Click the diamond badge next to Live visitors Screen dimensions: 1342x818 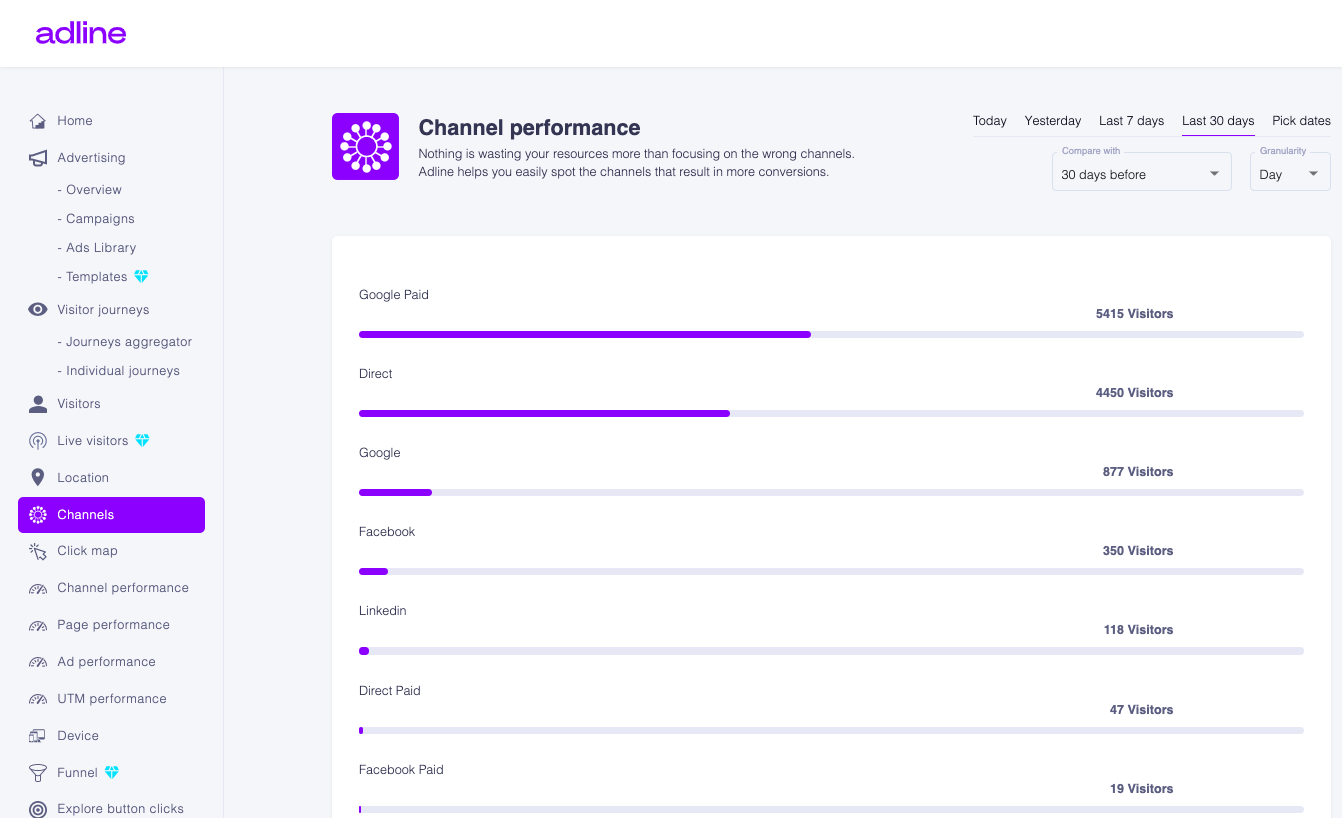coord(142,441)
